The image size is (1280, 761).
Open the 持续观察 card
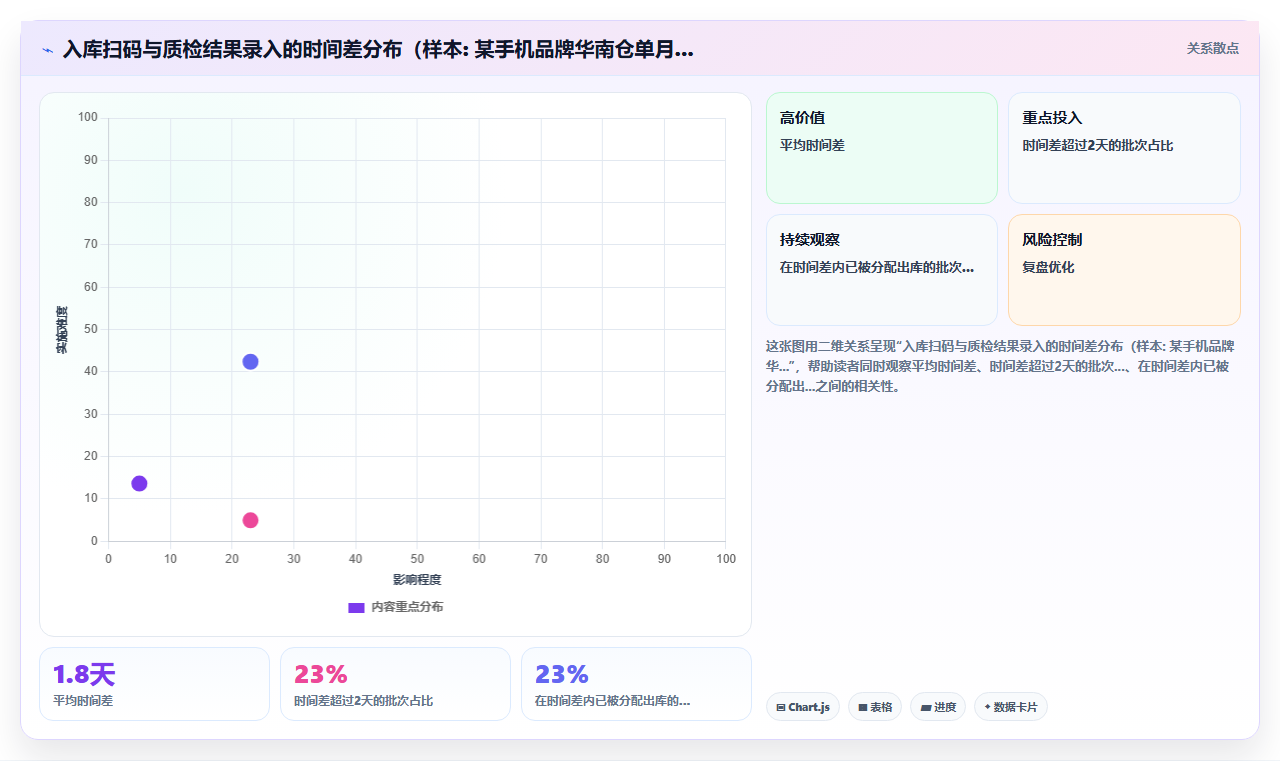click(882, 270)
